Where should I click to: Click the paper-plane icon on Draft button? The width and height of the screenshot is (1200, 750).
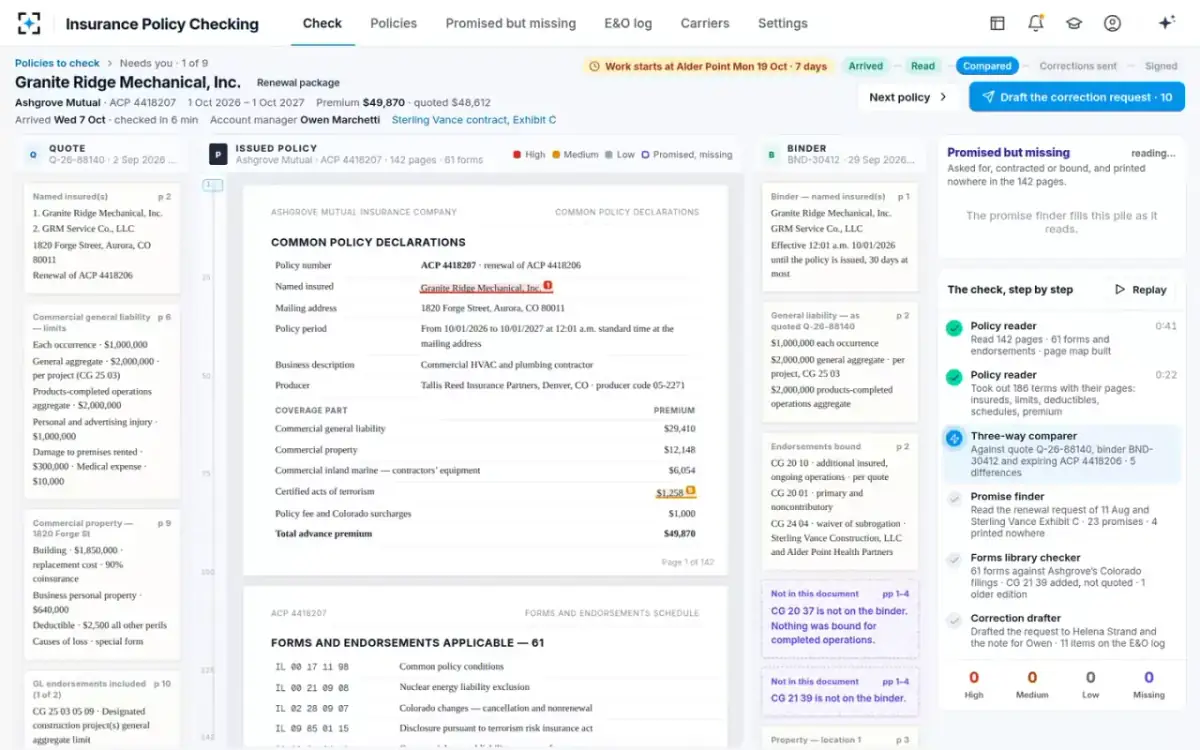coord(988,97)
